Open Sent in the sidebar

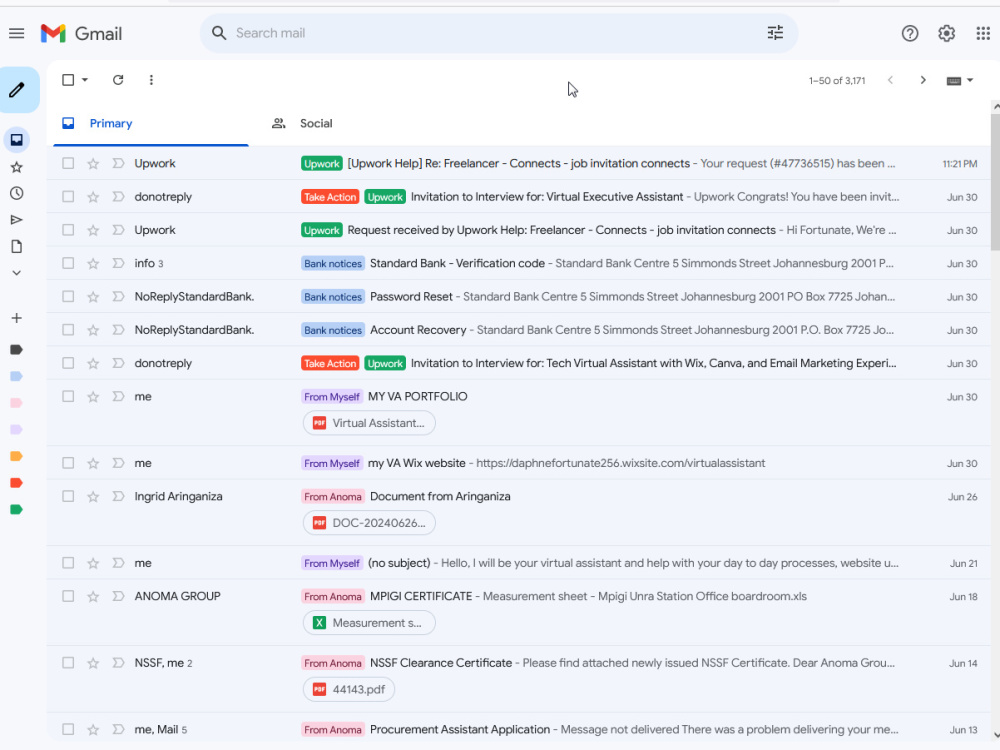point(17,220)
